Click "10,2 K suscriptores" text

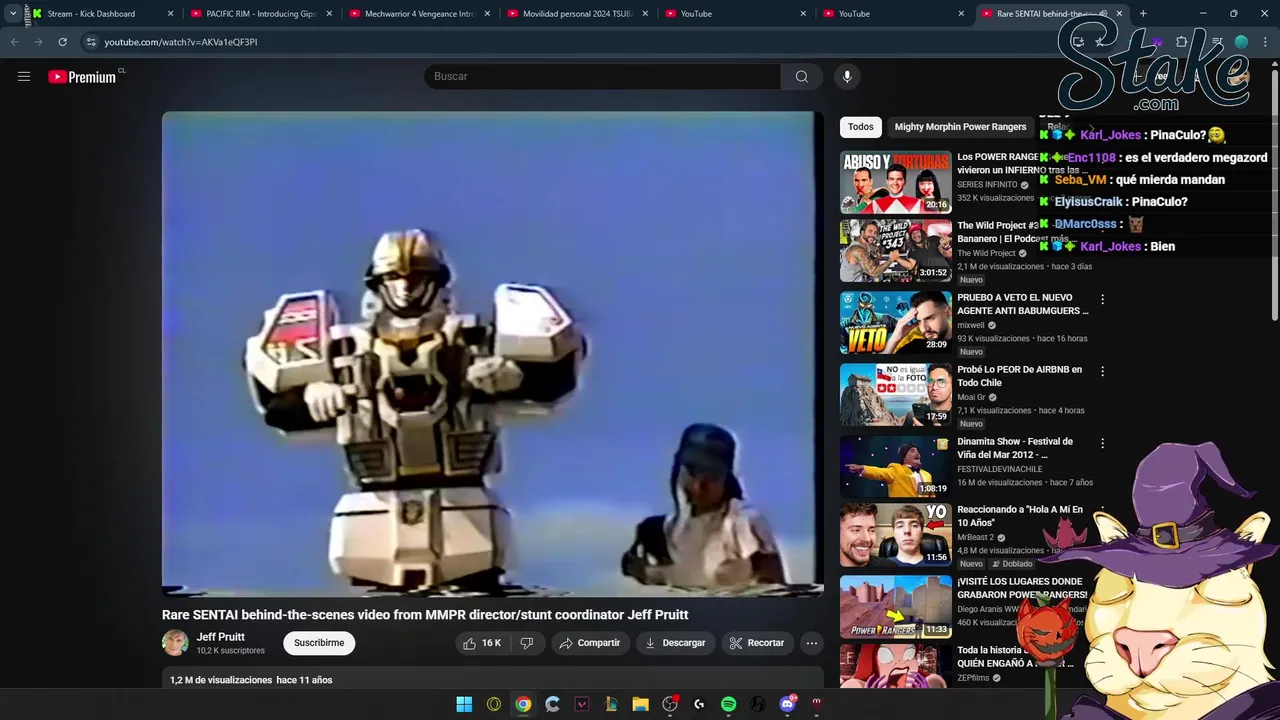click(x=230, y=651)
